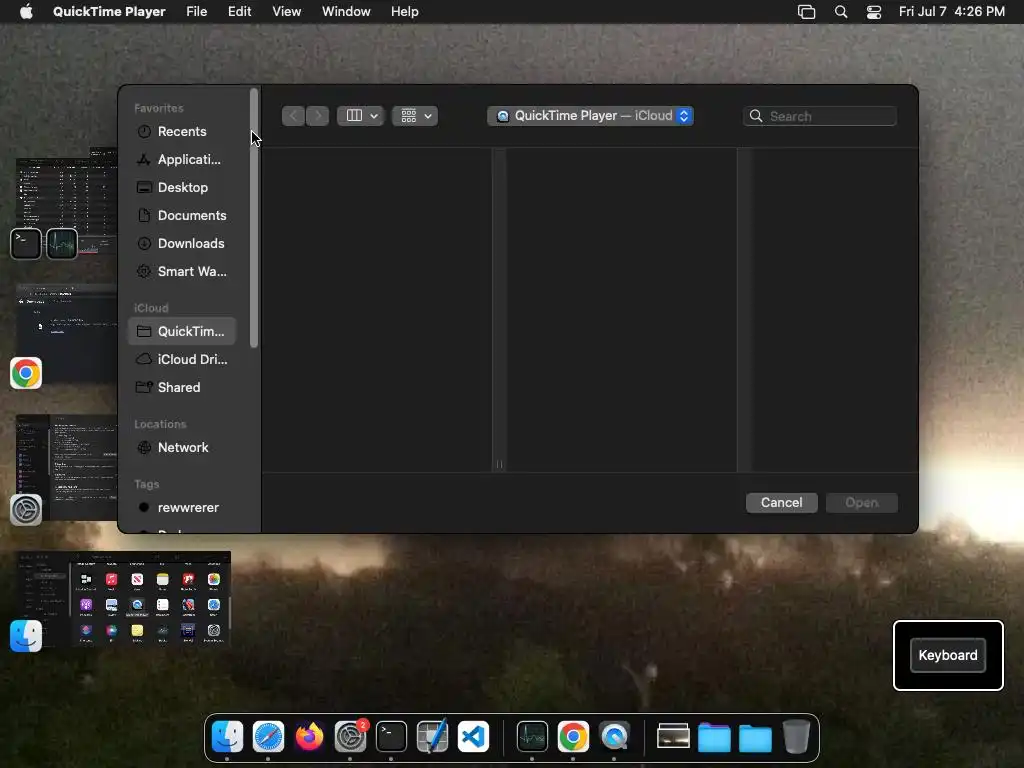Click the Keyboard button
The image size is (1024, 768).
click(948, 655)
